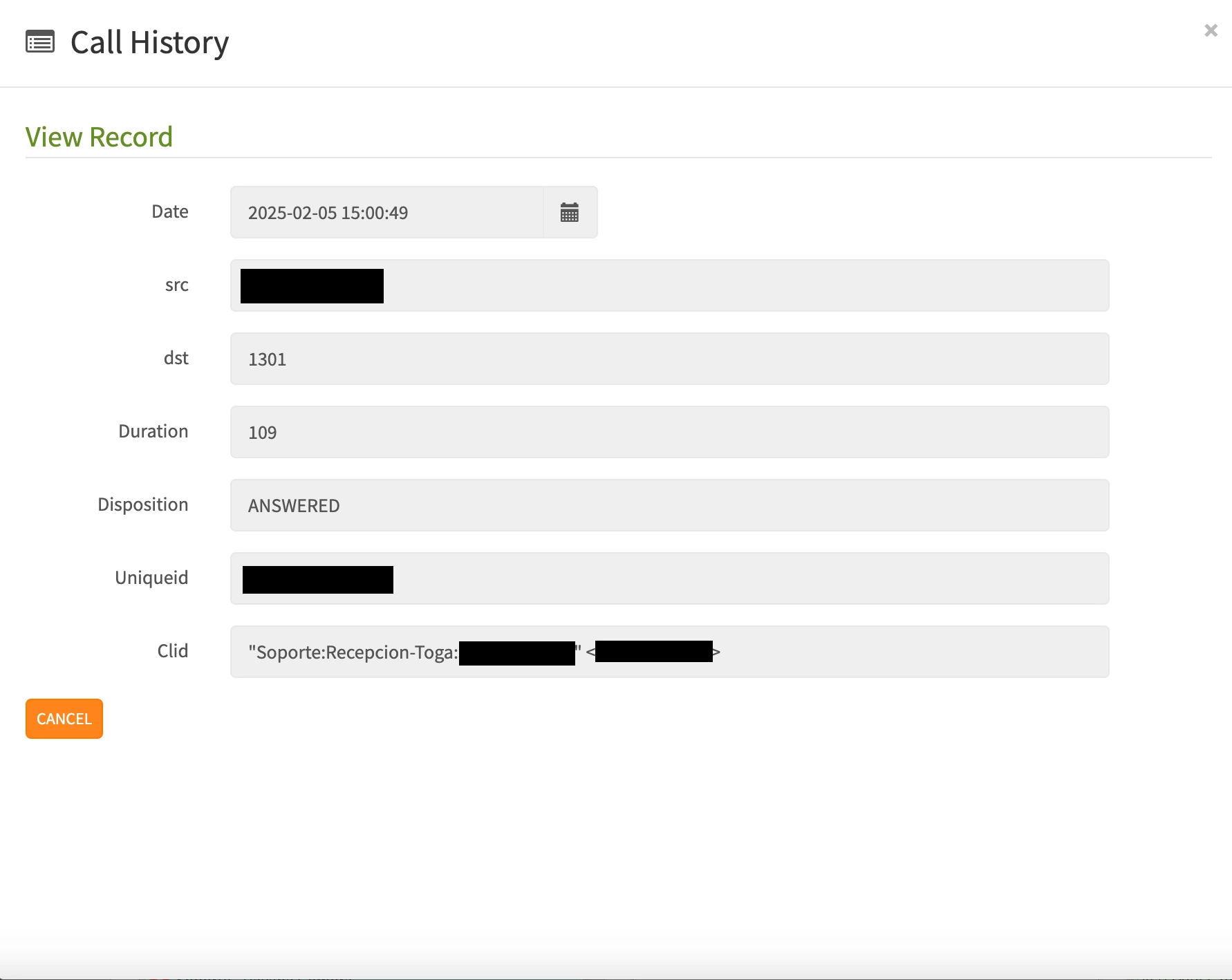
Task: Click the Call History title text
Action: click(x=149, y=43)
